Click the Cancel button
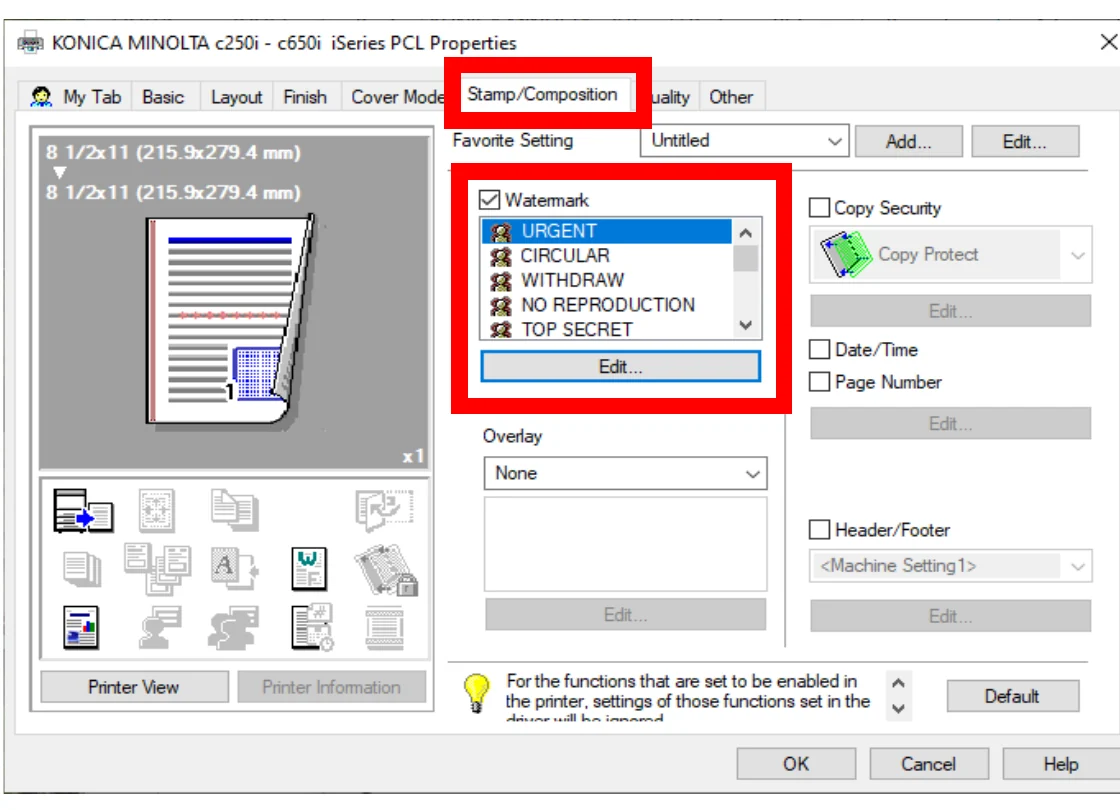This screenshot has height=810, width=1120. [x=929, y=764]
